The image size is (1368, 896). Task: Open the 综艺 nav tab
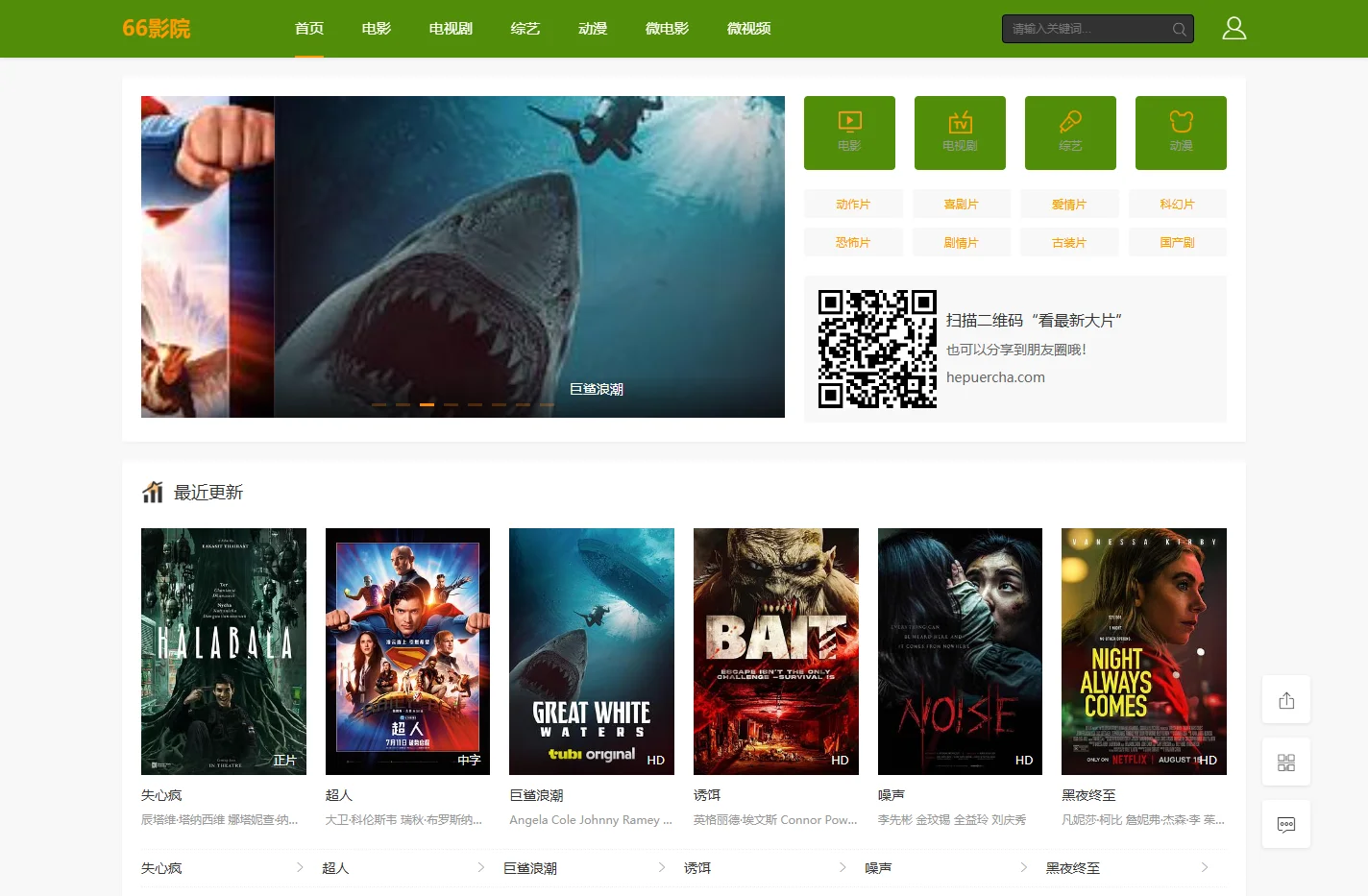(525, 29)
